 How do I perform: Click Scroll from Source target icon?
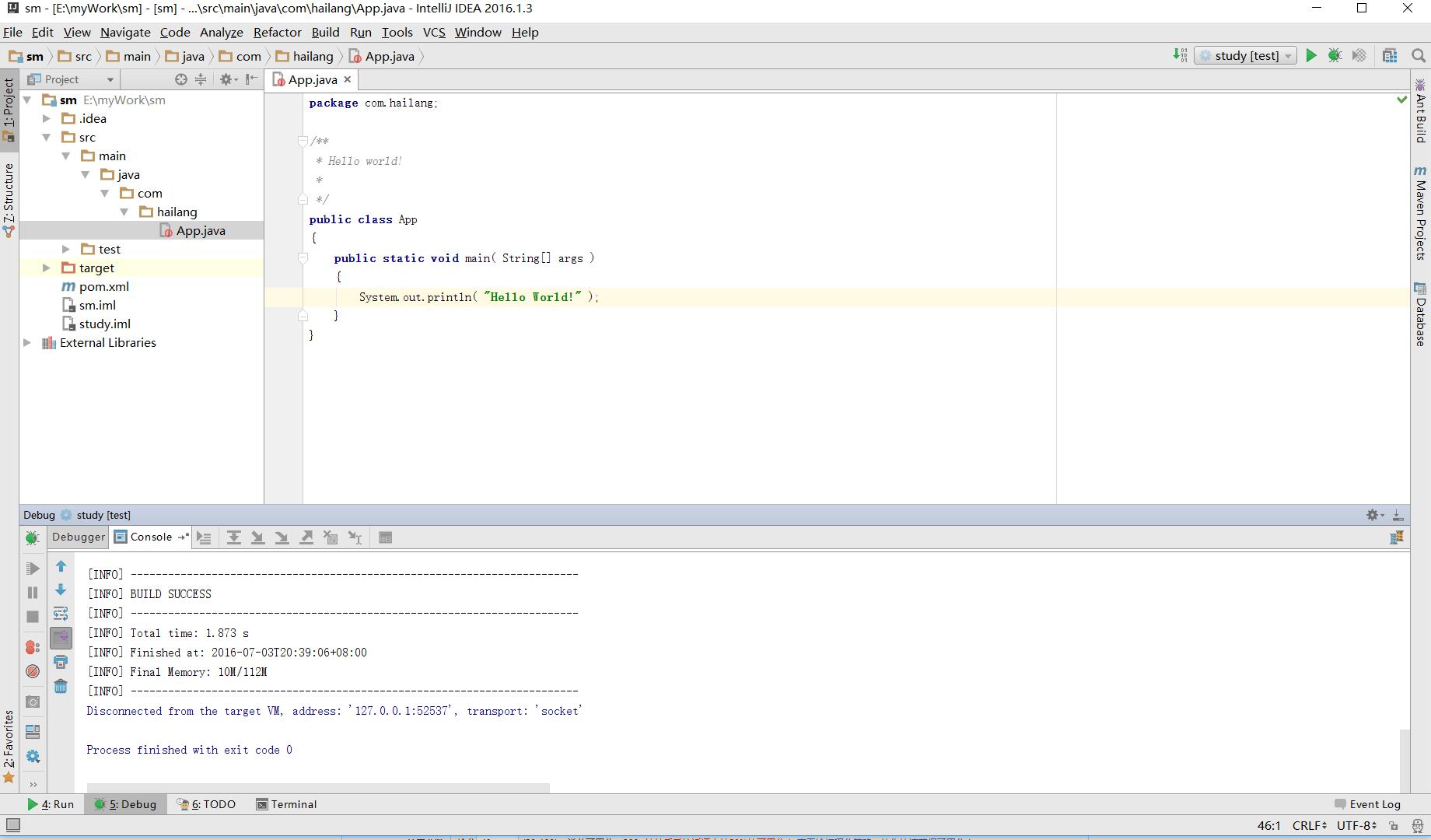pos(181,79)
